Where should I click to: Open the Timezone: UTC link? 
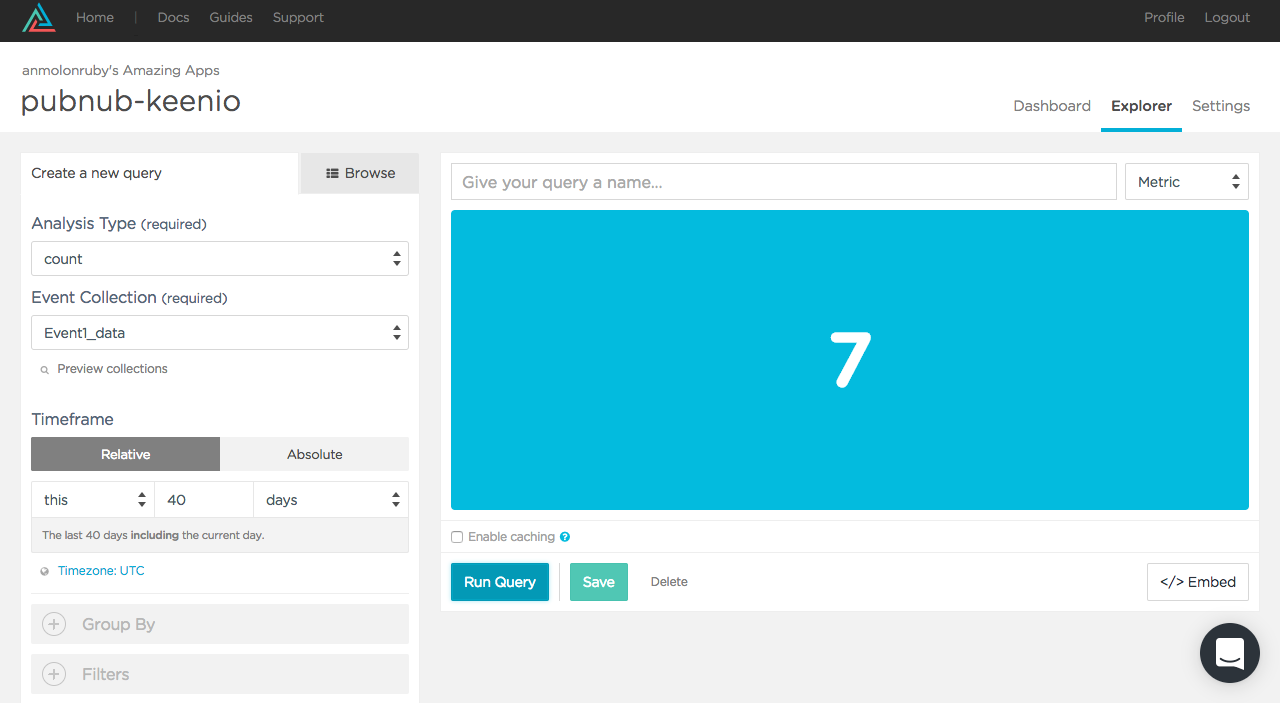pos(101,571)
